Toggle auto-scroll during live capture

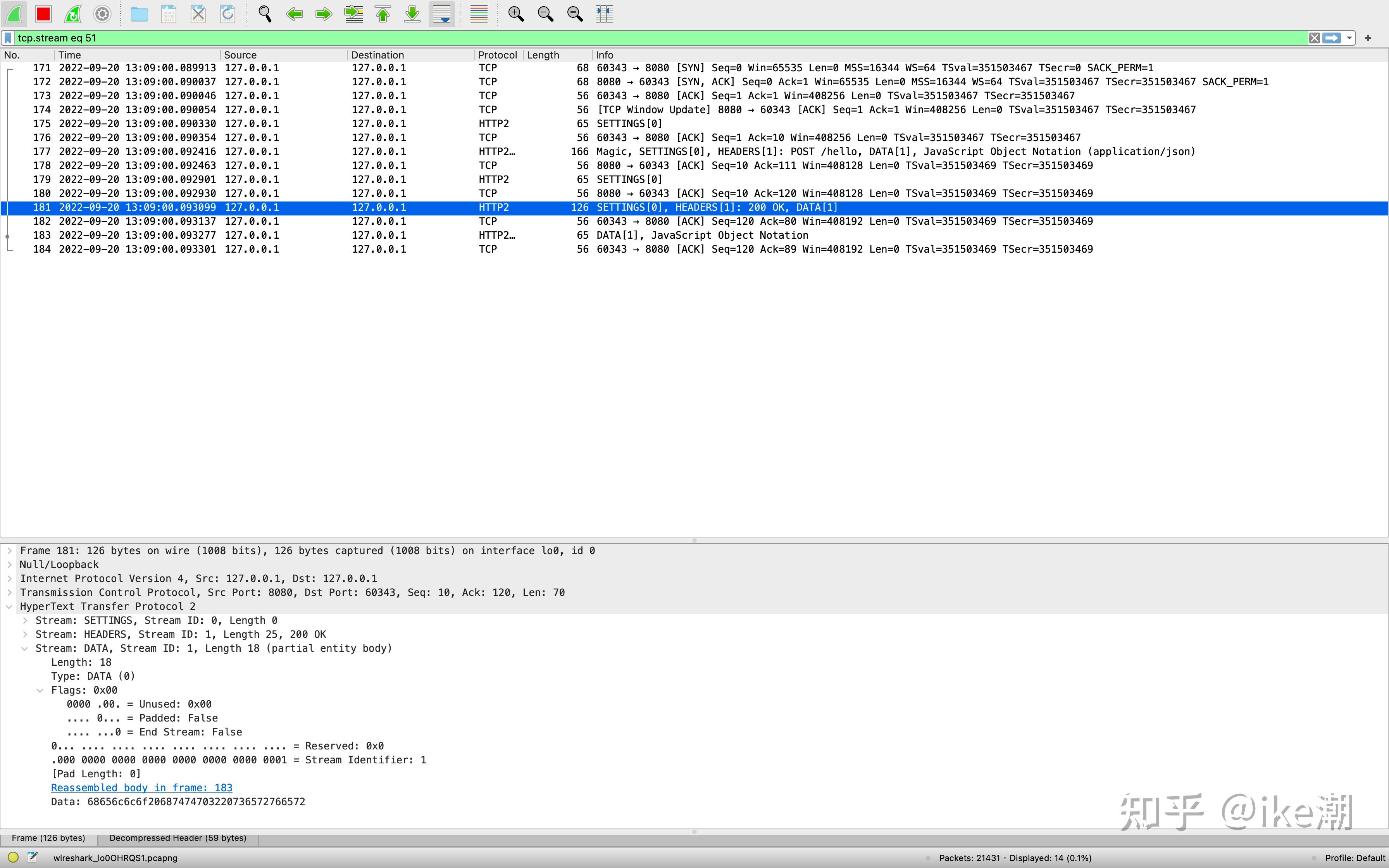[x=441, y=14]
